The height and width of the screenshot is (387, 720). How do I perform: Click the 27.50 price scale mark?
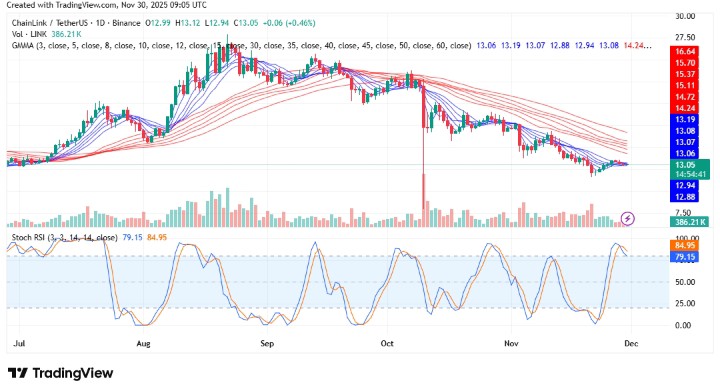click(x=685, y=37)
